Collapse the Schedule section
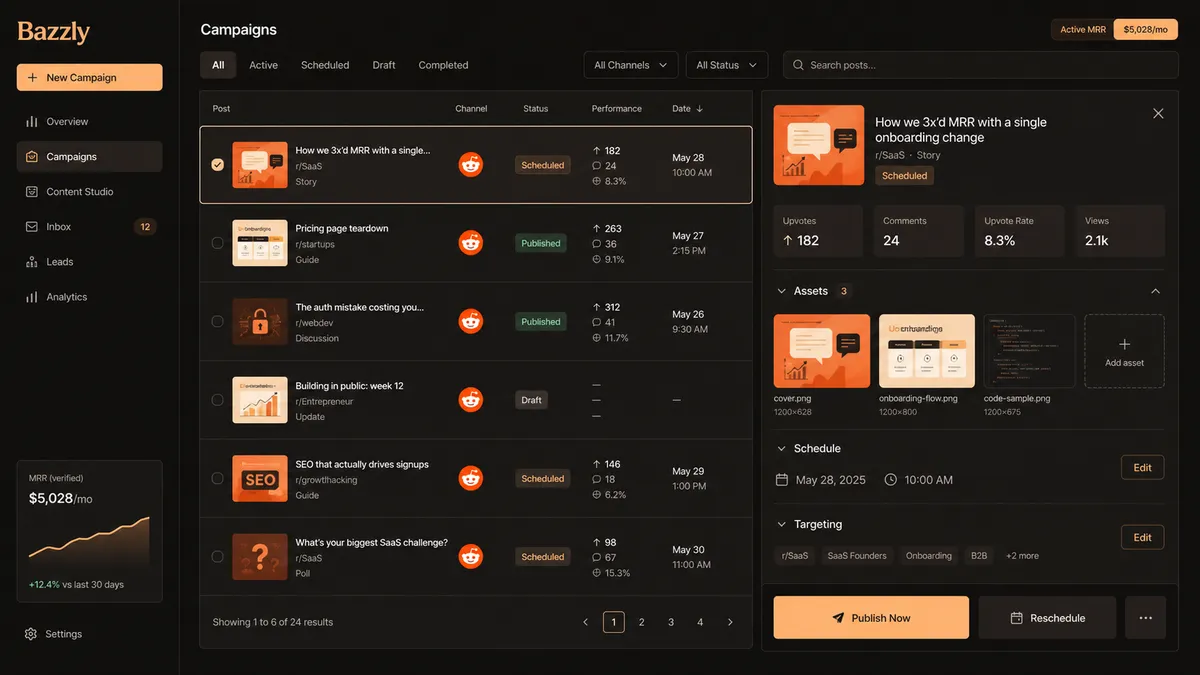This screenshot has width=1200, height=675. pyautogui.click(x=782, y=449)
